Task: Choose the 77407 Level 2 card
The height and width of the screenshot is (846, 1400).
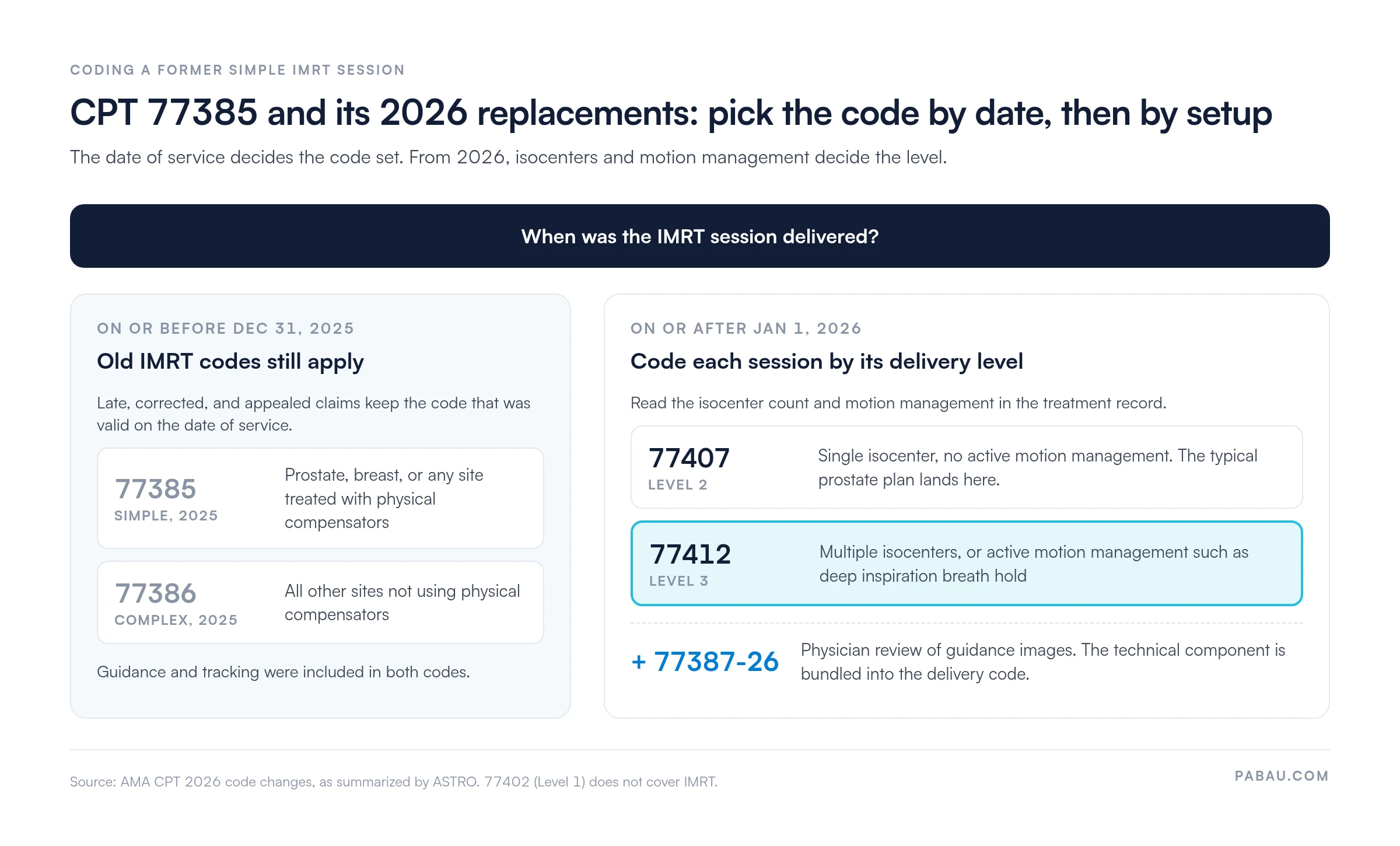Action: [x=966, y=467]
